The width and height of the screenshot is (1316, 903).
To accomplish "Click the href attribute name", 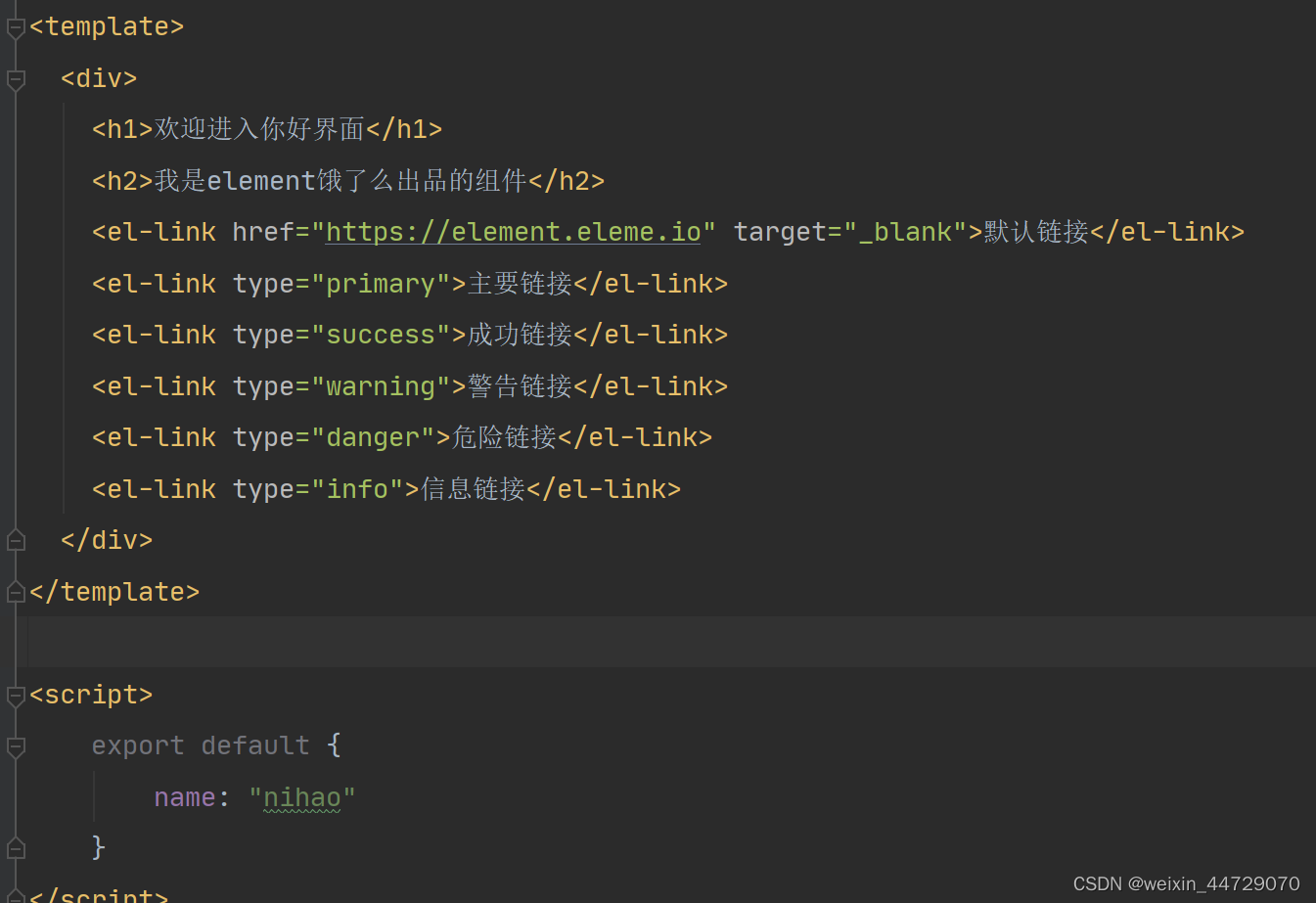I will coord(263,232).
